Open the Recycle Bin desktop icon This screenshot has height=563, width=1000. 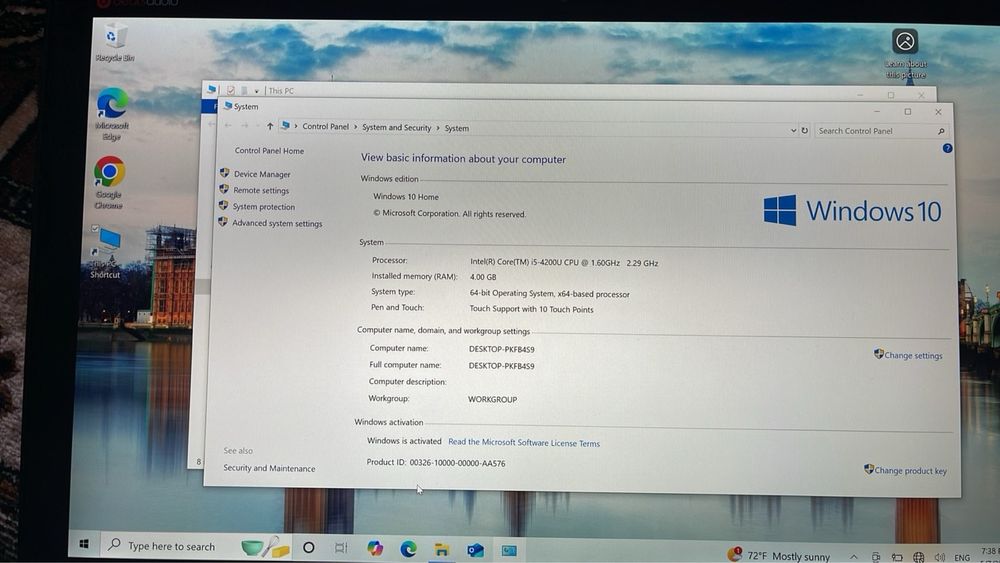click(x=114, y=42)
